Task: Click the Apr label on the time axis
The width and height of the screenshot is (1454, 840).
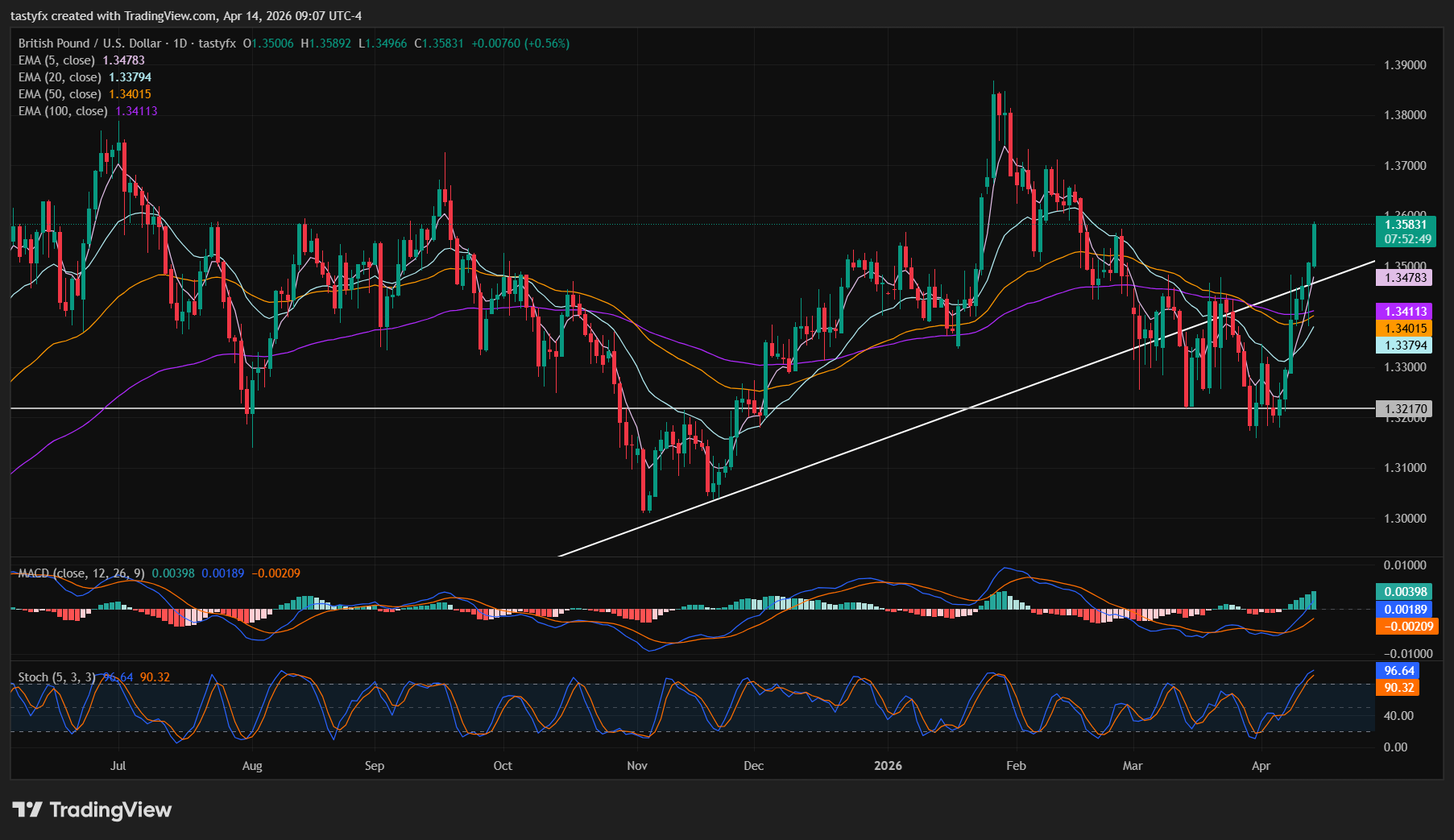Action: tap(1261, 766)
